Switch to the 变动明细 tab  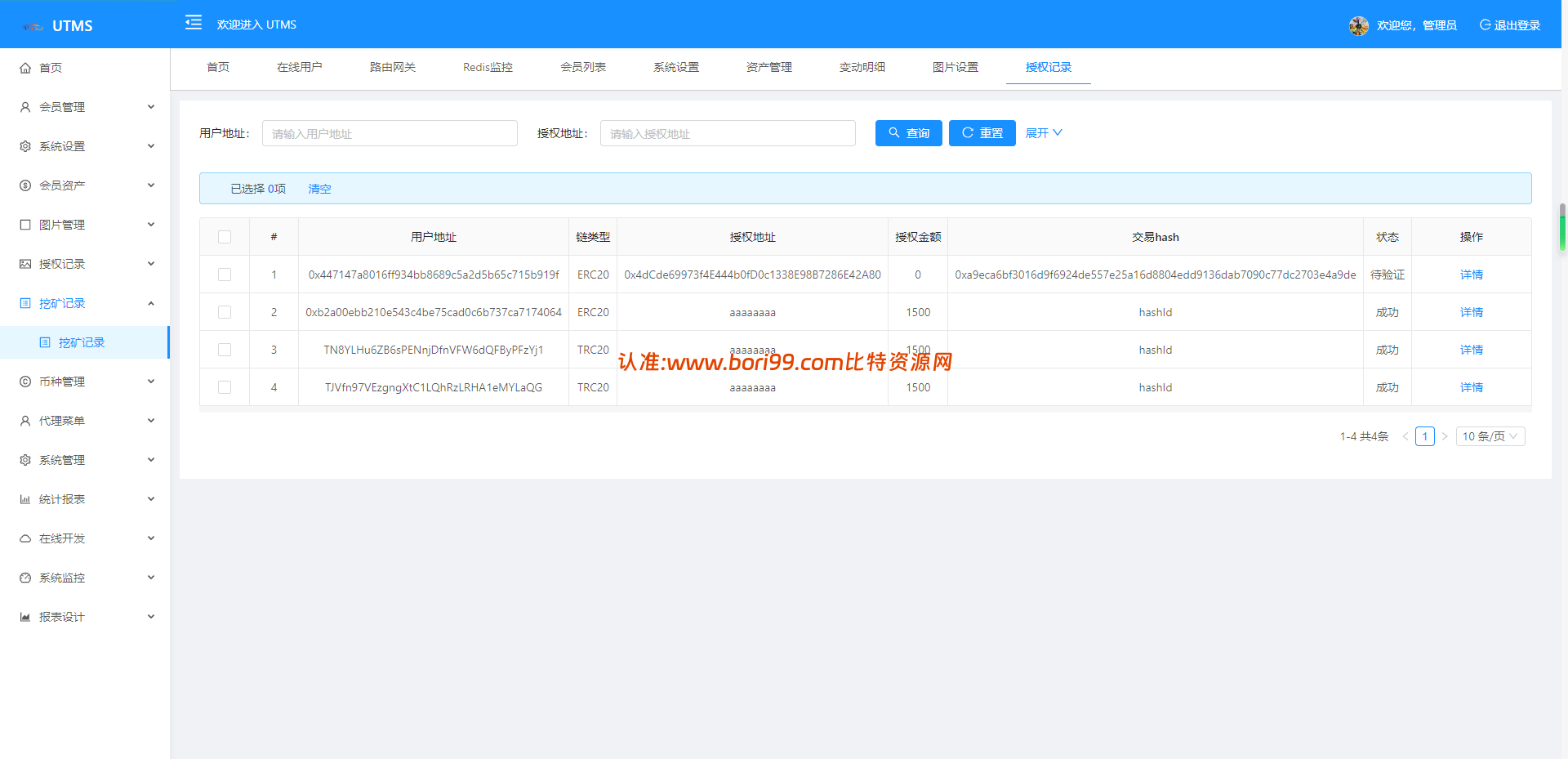pyautogui.click(x=862, y=67)
